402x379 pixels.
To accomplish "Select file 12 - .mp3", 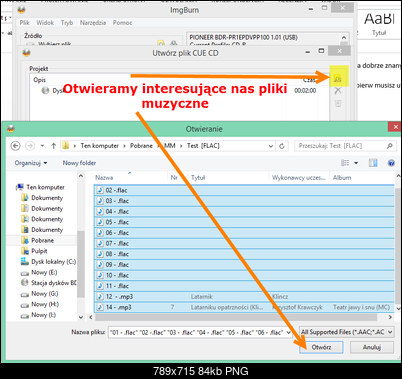I will pos(244,297).
